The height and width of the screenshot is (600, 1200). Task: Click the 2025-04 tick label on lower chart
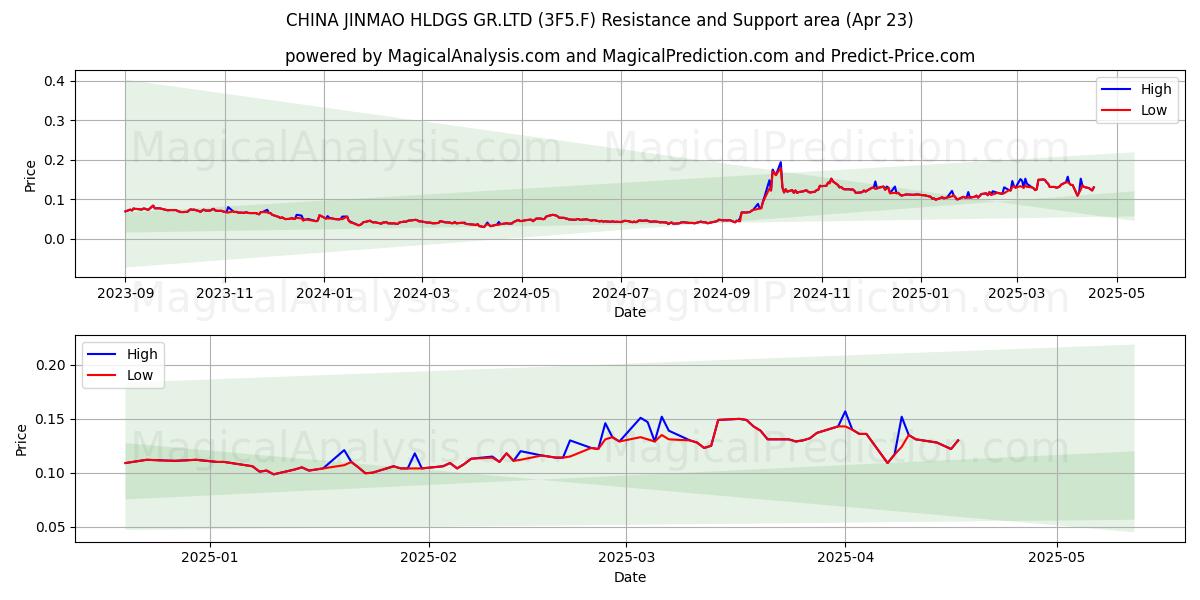pyautogui.click(x=844, y=558)
